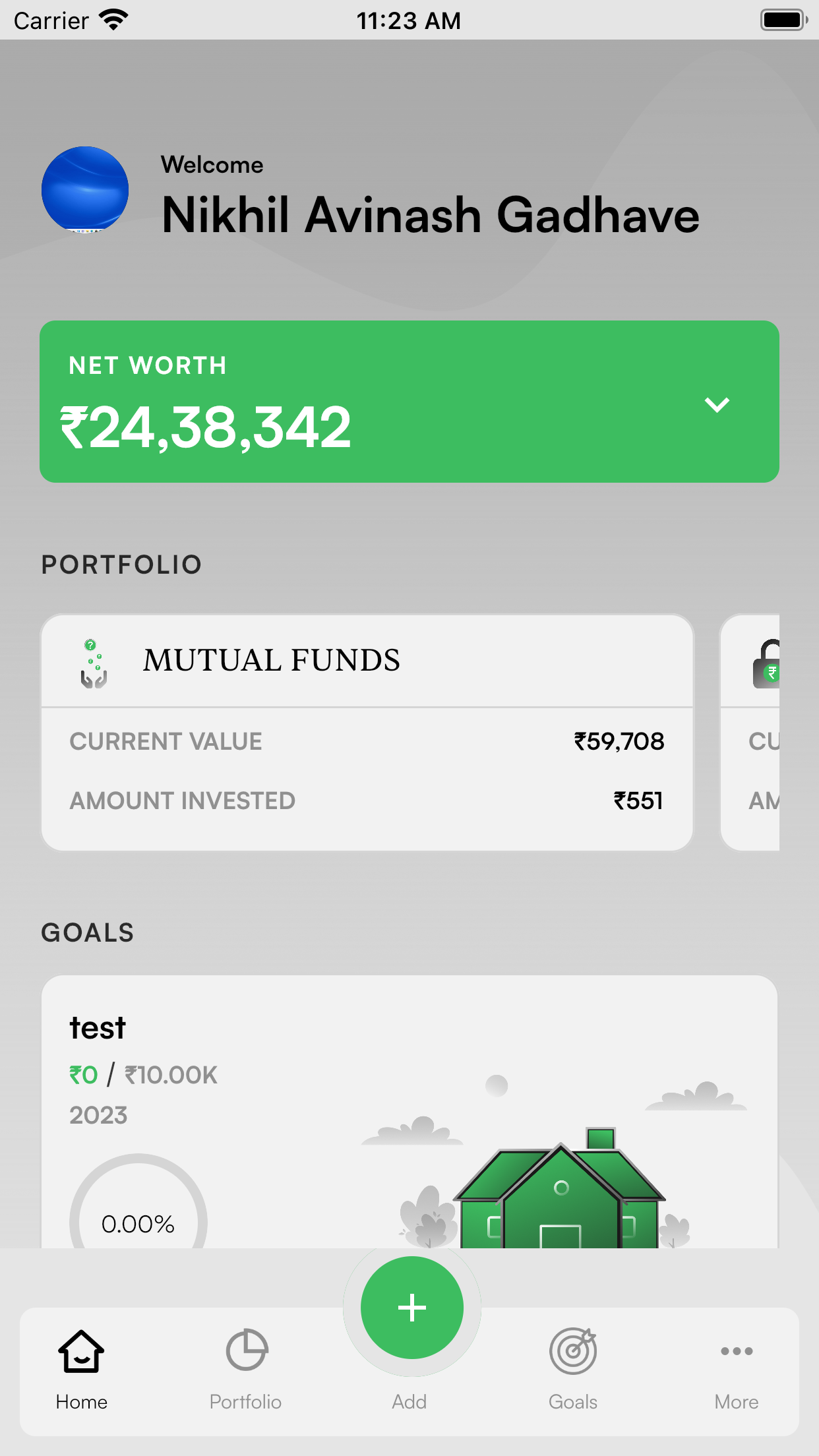This screenshot has width=819, height=1456.
Task: Open Portfolio pie chart icon
Action: tap(246, 1350)
